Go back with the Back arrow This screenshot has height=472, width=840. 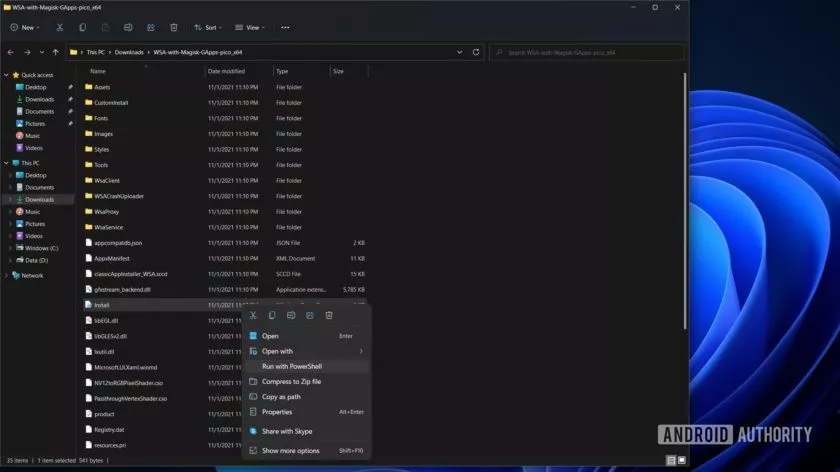(11, 51)
